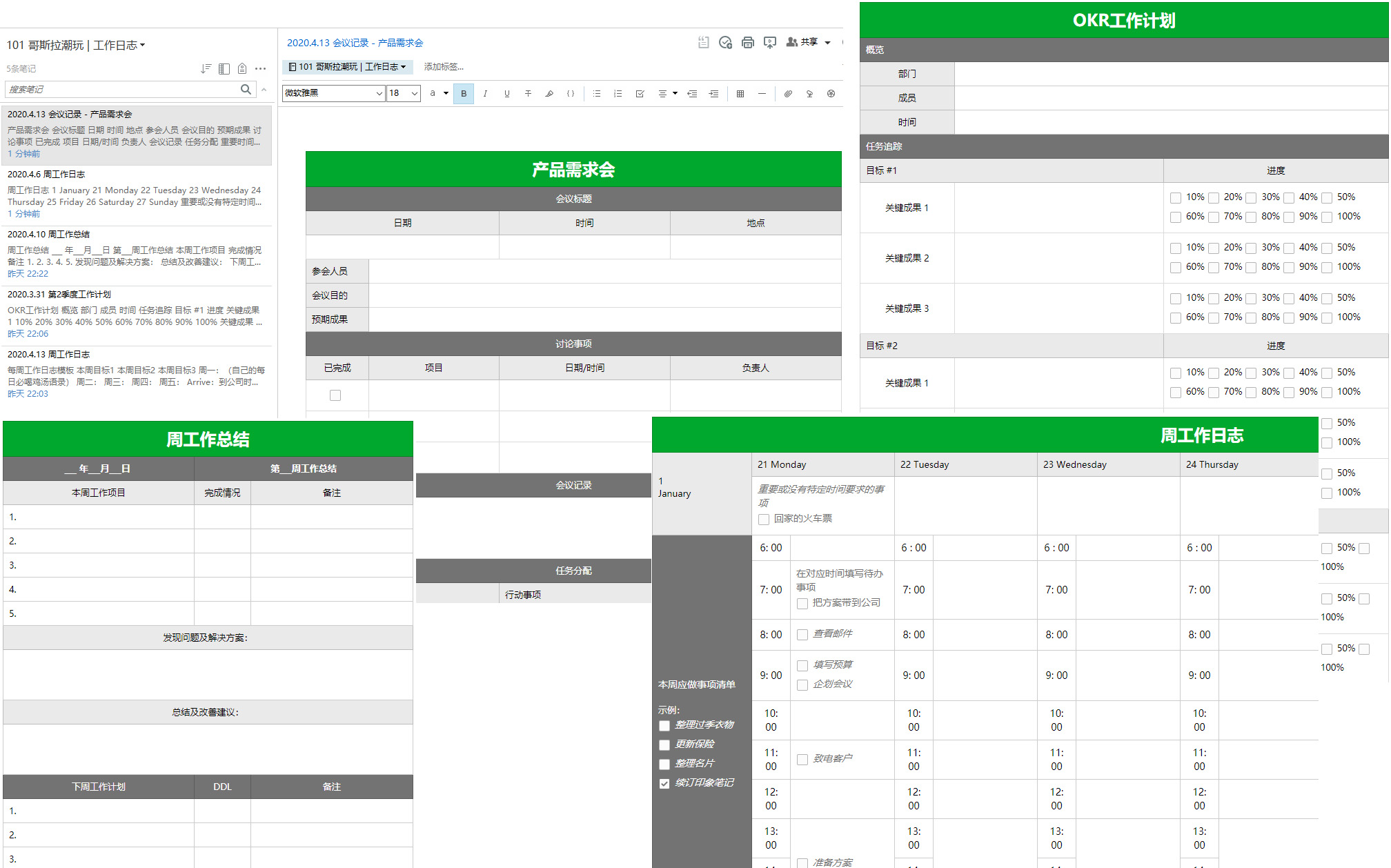Switch note list view layout icon
The image size is (1391, 868).
click(224, 68)
